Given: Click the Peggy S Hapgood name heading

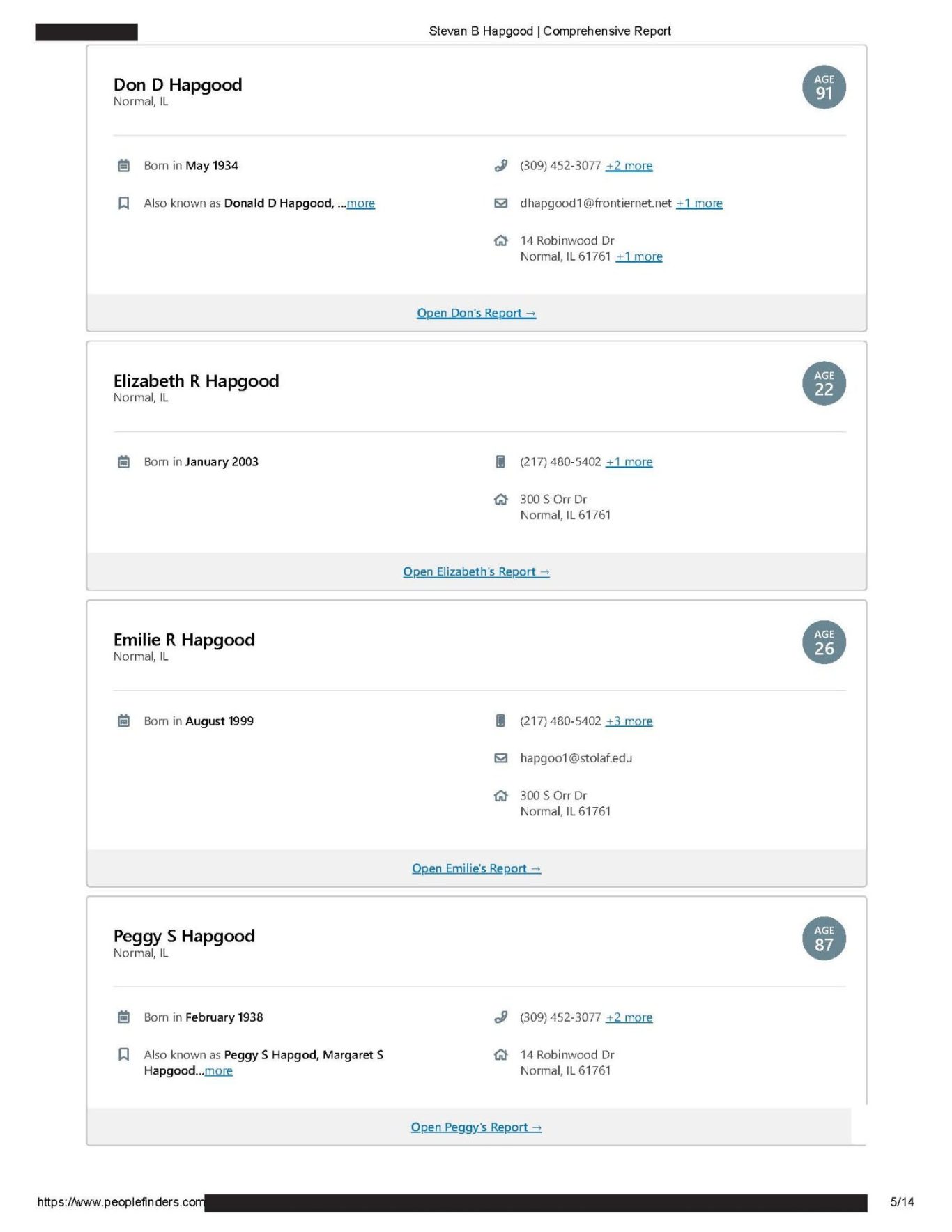Looking at the screenshot, I should tap(184, 936).
